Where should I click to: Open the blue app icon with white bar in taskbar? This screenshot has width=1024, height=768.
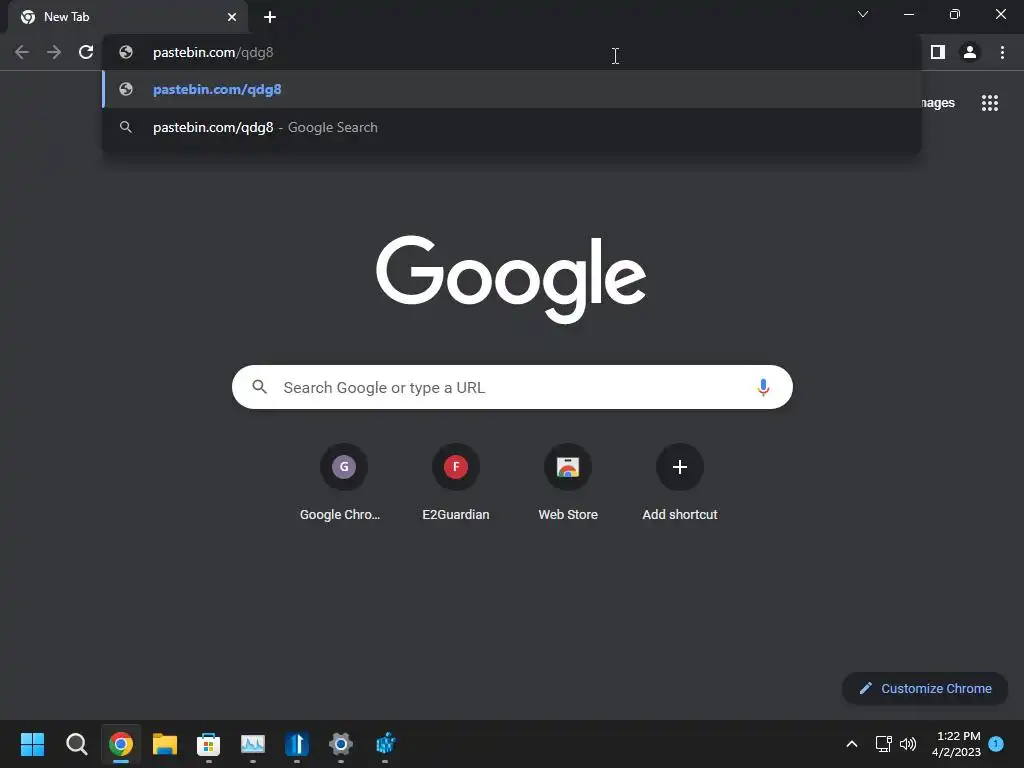[296, 744]
